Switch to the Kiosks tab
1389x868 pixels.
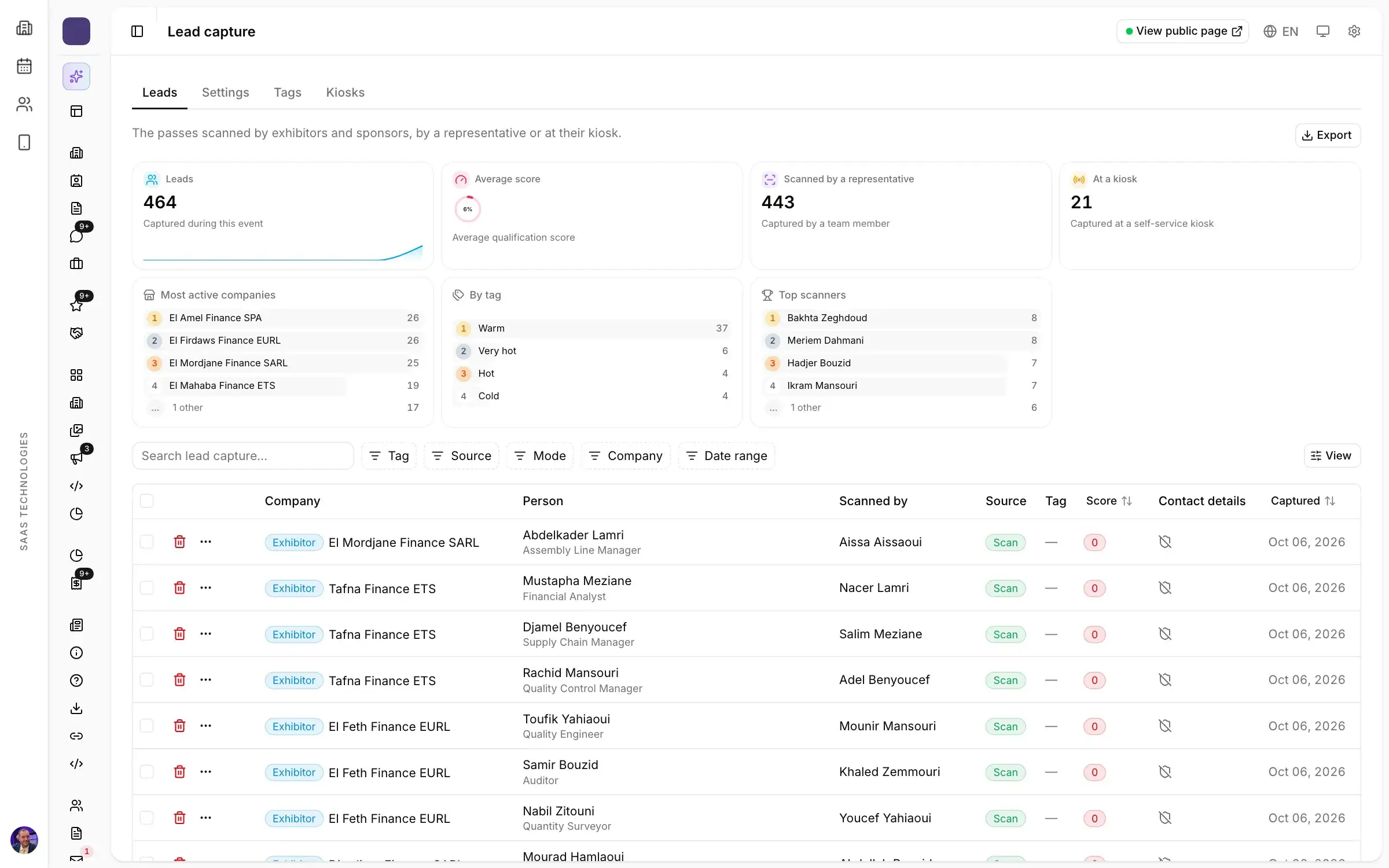click(345, 93)
